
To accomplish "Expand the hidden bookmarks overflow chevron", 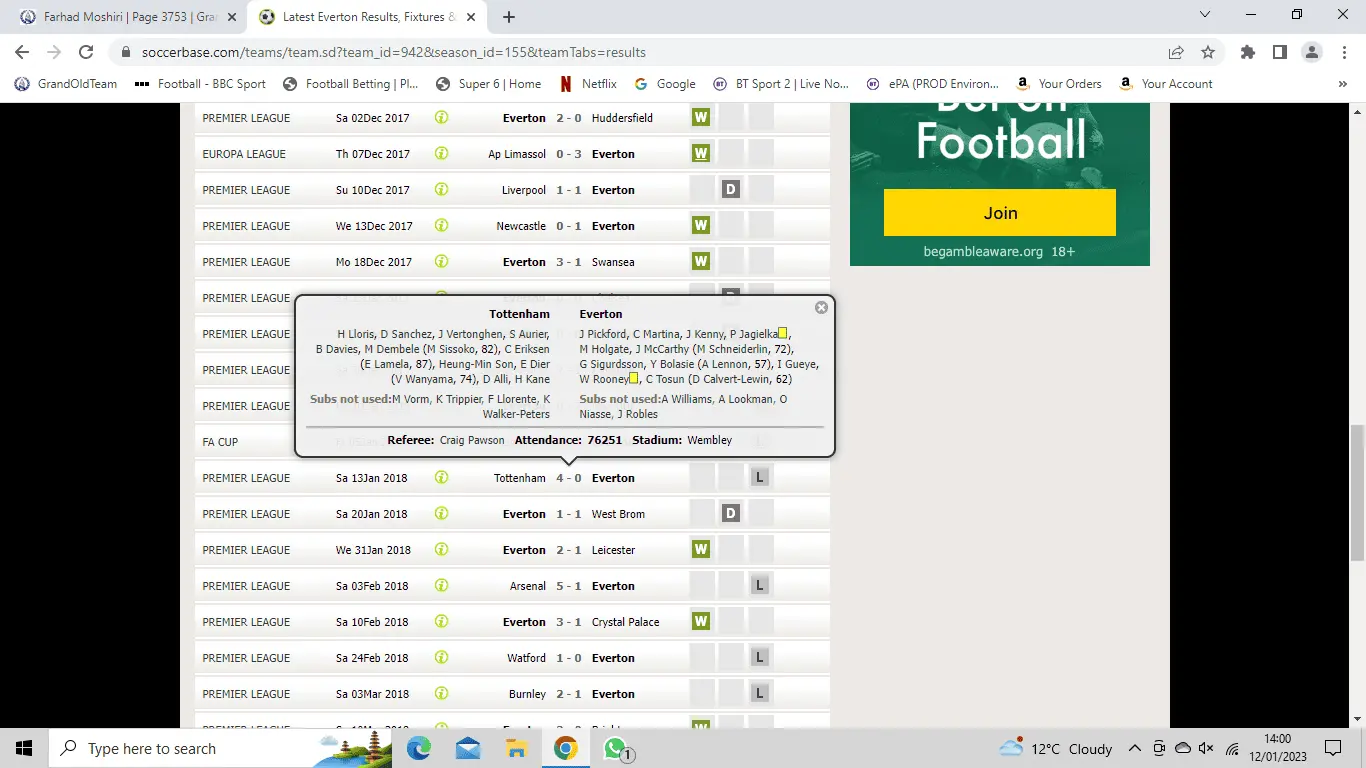I will [1342, 84].
